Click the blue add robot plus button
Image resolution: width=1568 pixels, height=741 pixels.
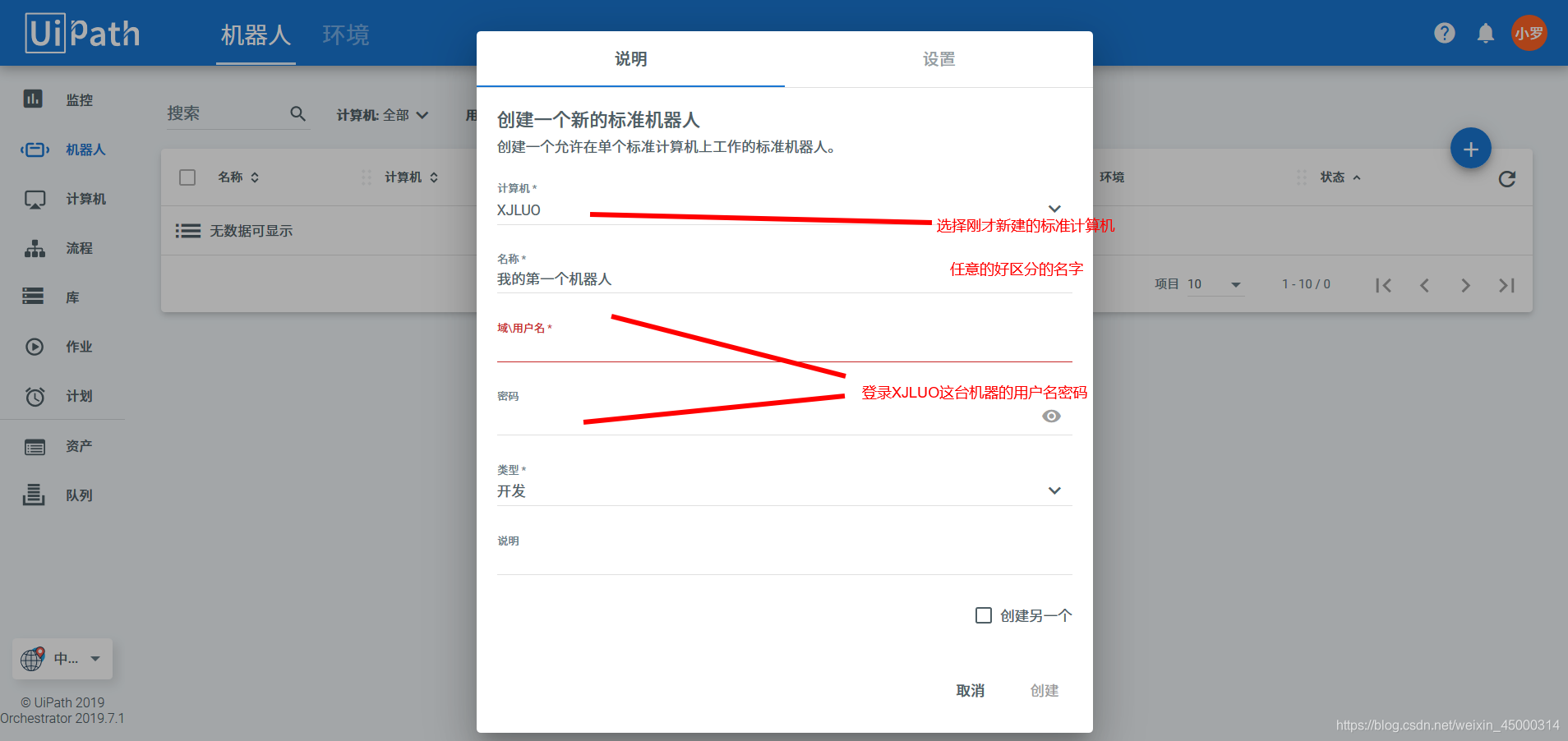pyautogui.click(x=1470, y=149)
